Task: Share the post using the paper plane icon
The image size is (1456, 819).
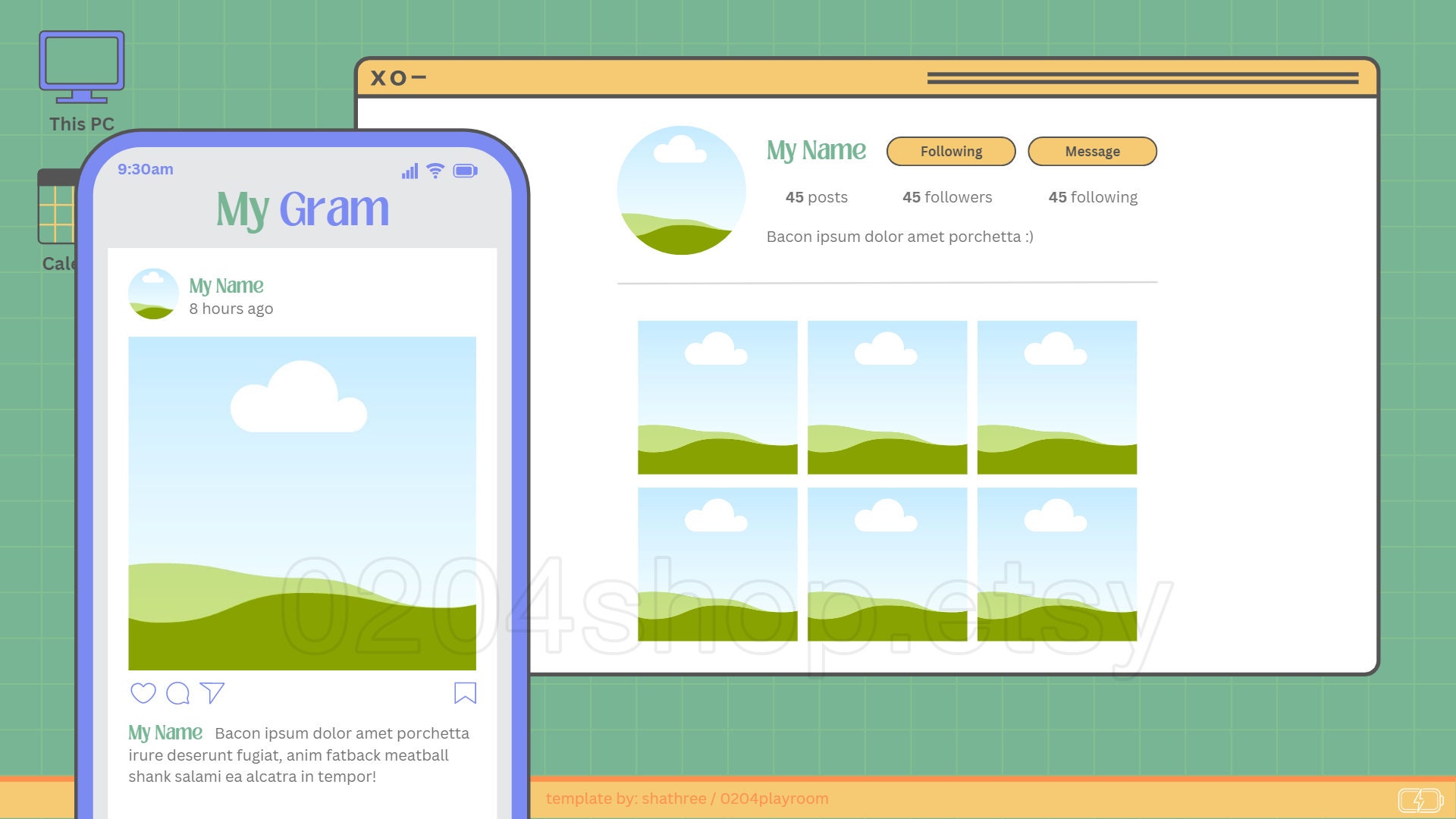Action: click(212, 692)
